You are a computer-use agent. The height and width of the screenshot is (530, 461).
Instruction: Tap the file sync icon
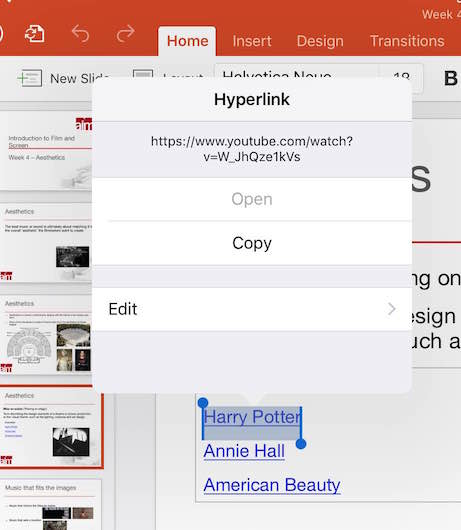click(34, 34)
